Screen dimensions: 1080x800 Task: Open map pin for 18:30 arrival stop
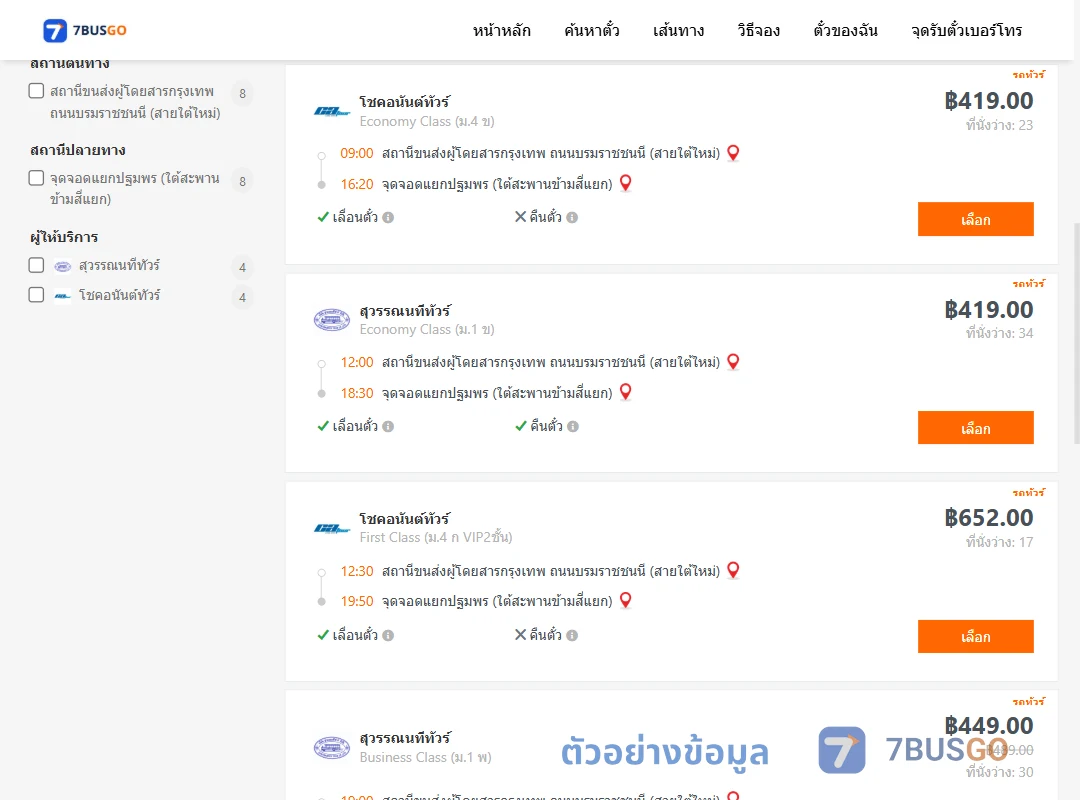point(625,392)
